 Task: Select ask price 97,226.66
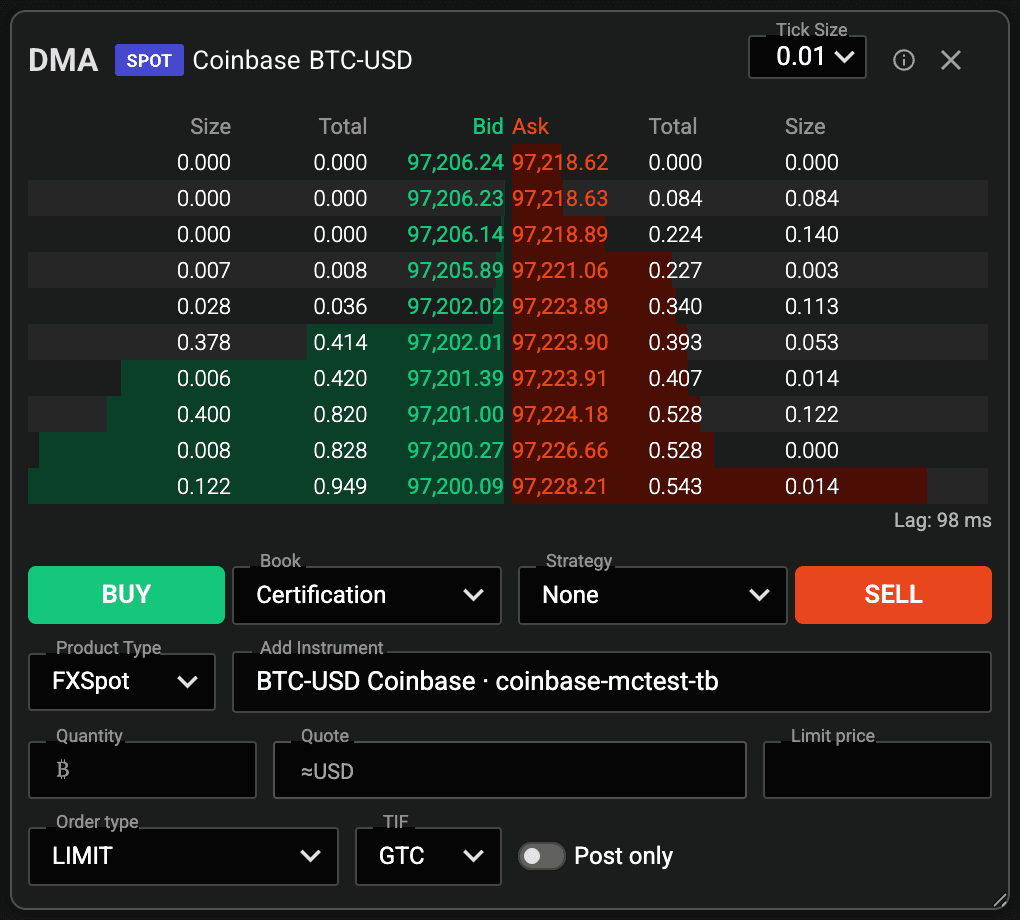click(x=560, y=450)
